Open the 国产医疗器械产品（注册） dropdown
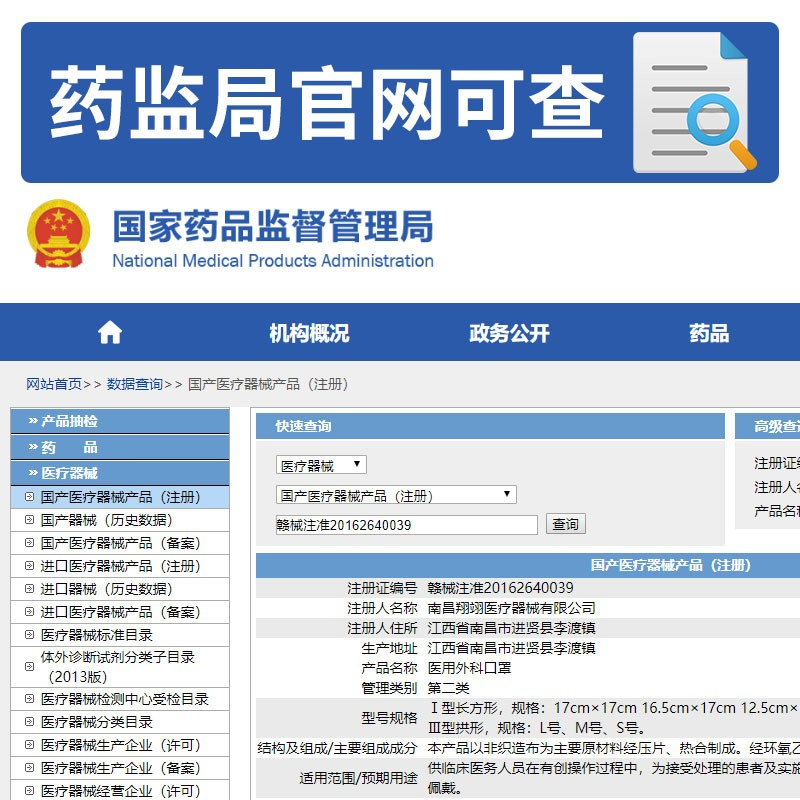 [x=395, y=495]
